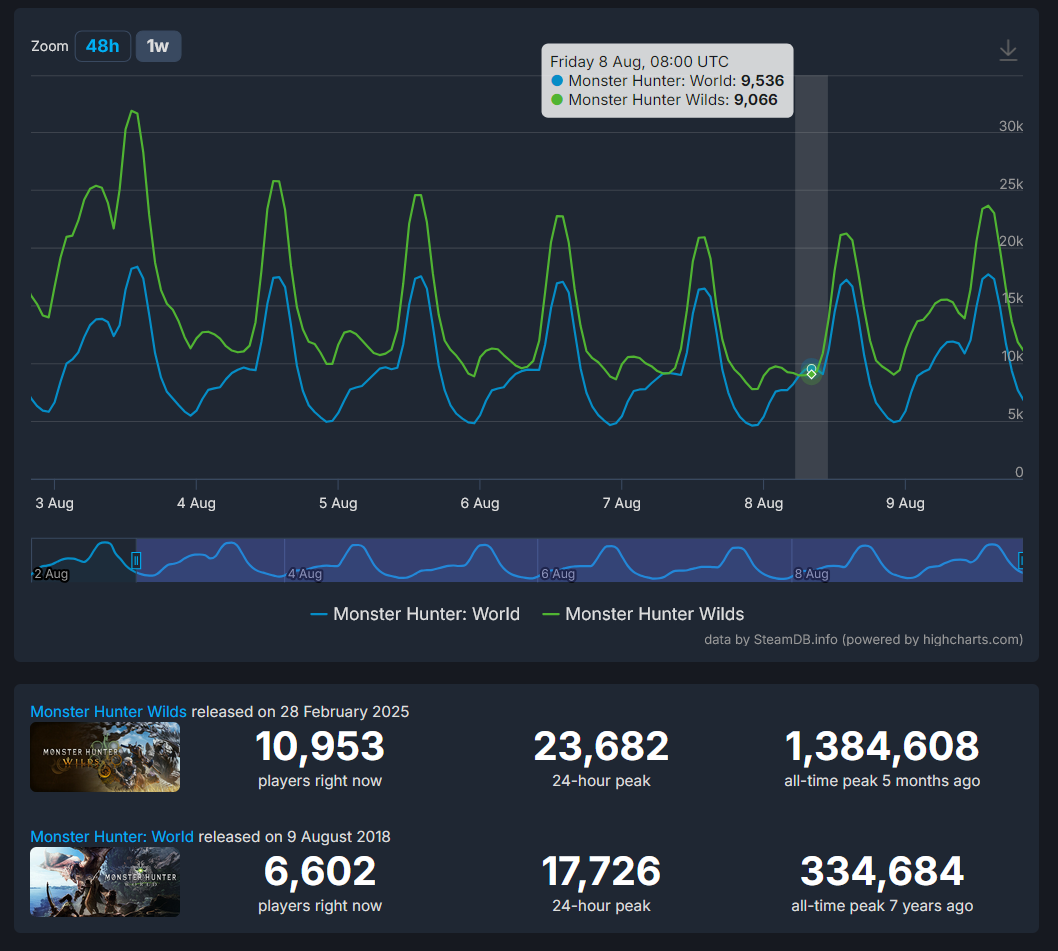Click the 'Zoom' label beside the range buttons
The image size is (1058, 951).
(50, 46)
